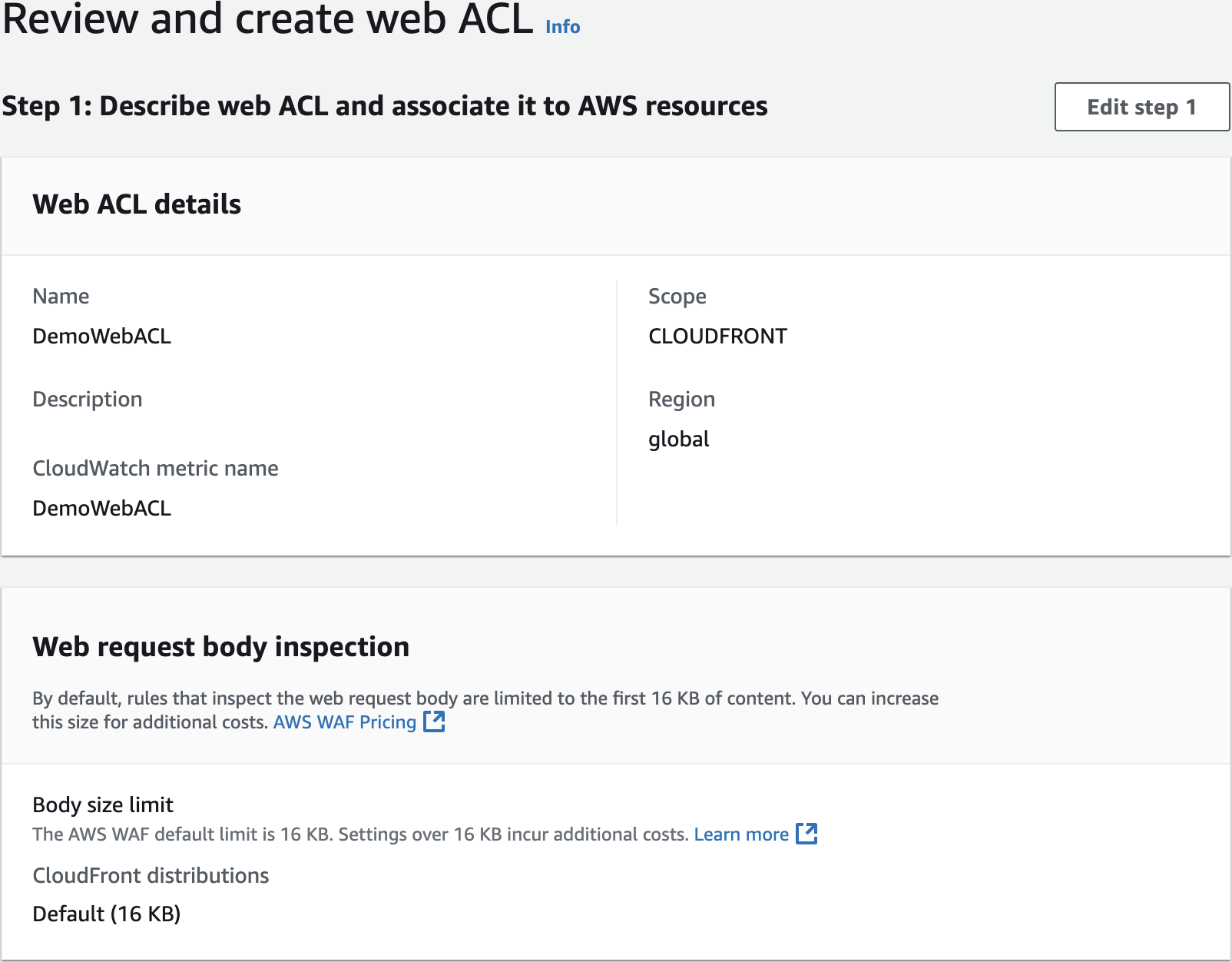1232x962 pixels.
Task: Click the CloudWatch metric name label
Action: (155, 469)
